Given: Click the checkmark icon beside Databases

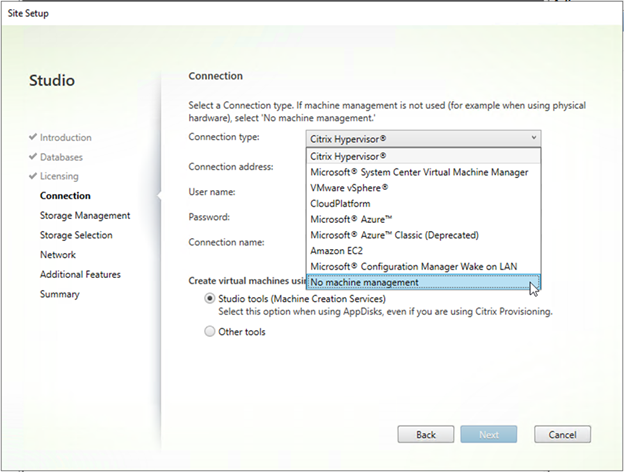Looking at the screenshot, I should point(33,156).
